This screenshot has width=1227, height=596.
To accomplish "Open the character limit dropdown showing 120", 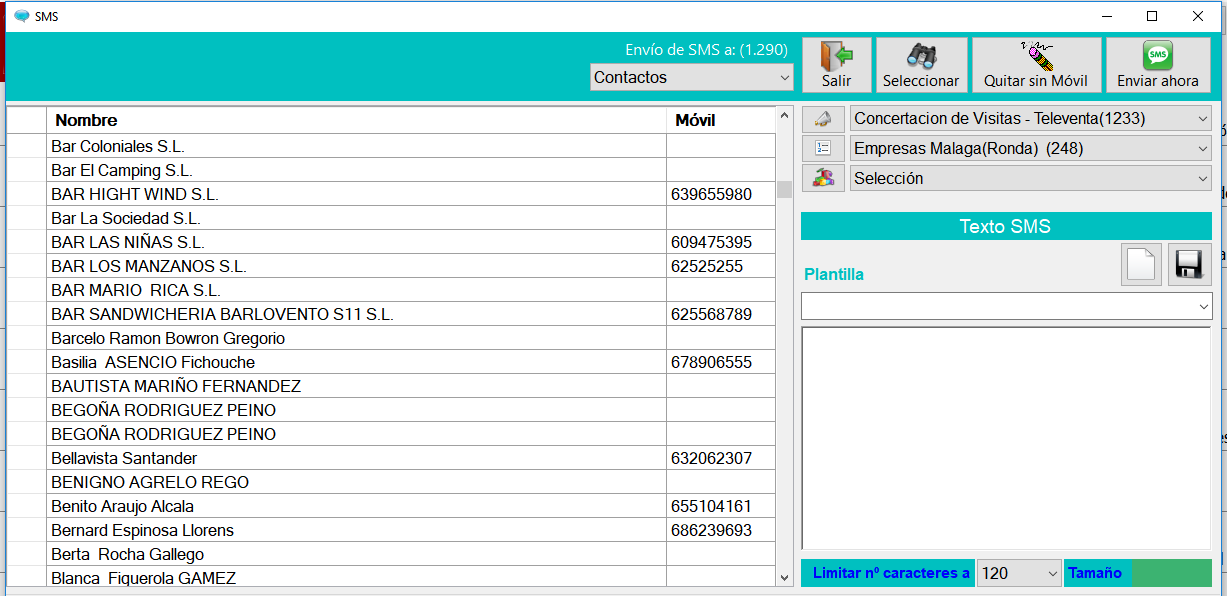I will [1018, 573].
